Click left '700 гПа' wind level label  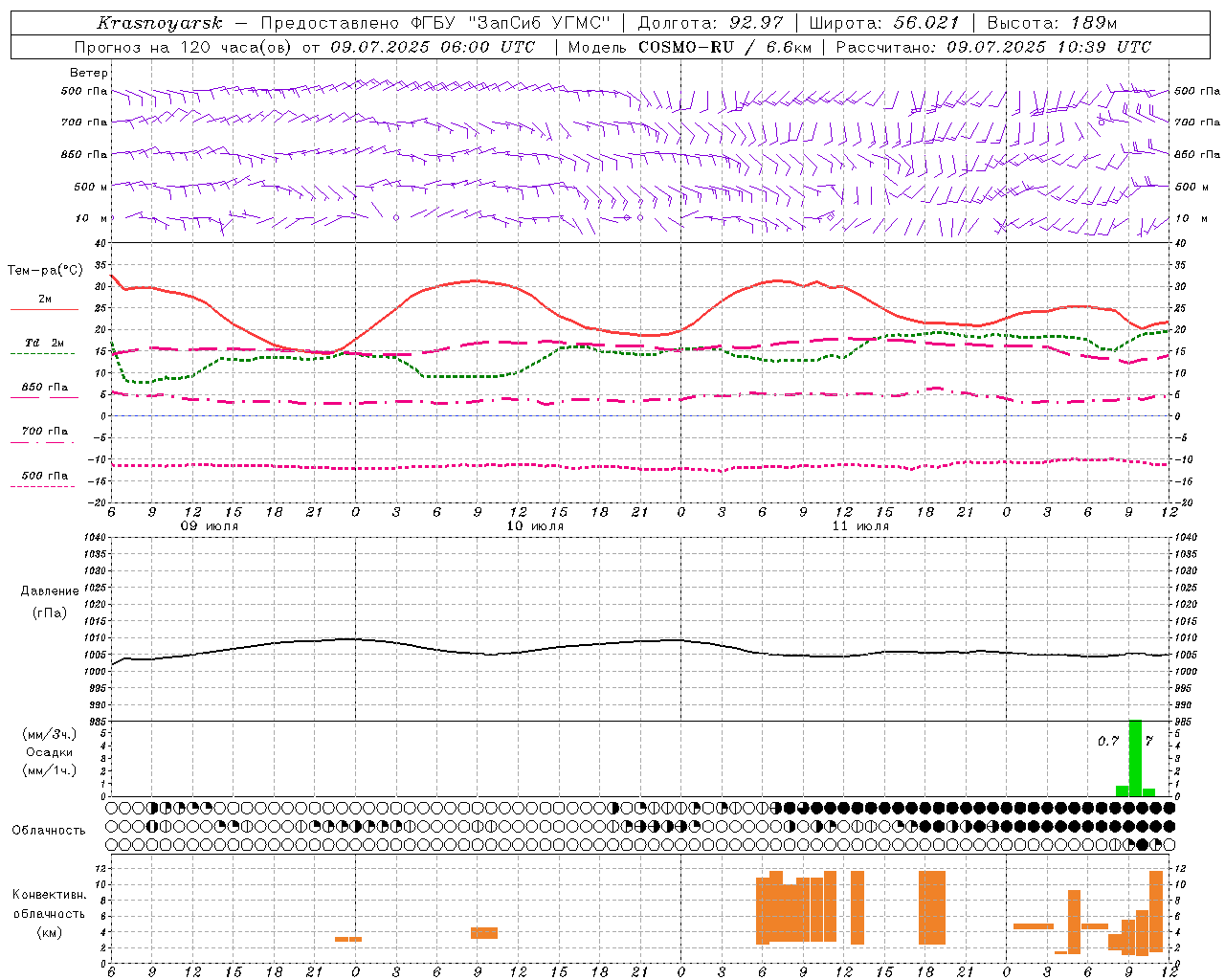pyautogui.click(x=84, y=122)
